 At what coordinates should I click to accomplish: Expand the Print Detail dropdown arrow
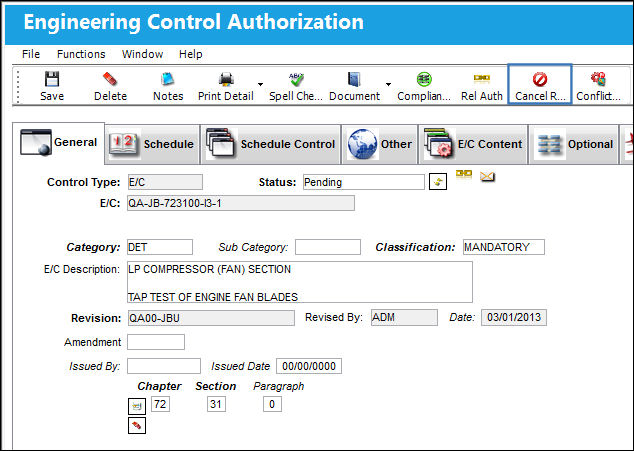point(260,85)
